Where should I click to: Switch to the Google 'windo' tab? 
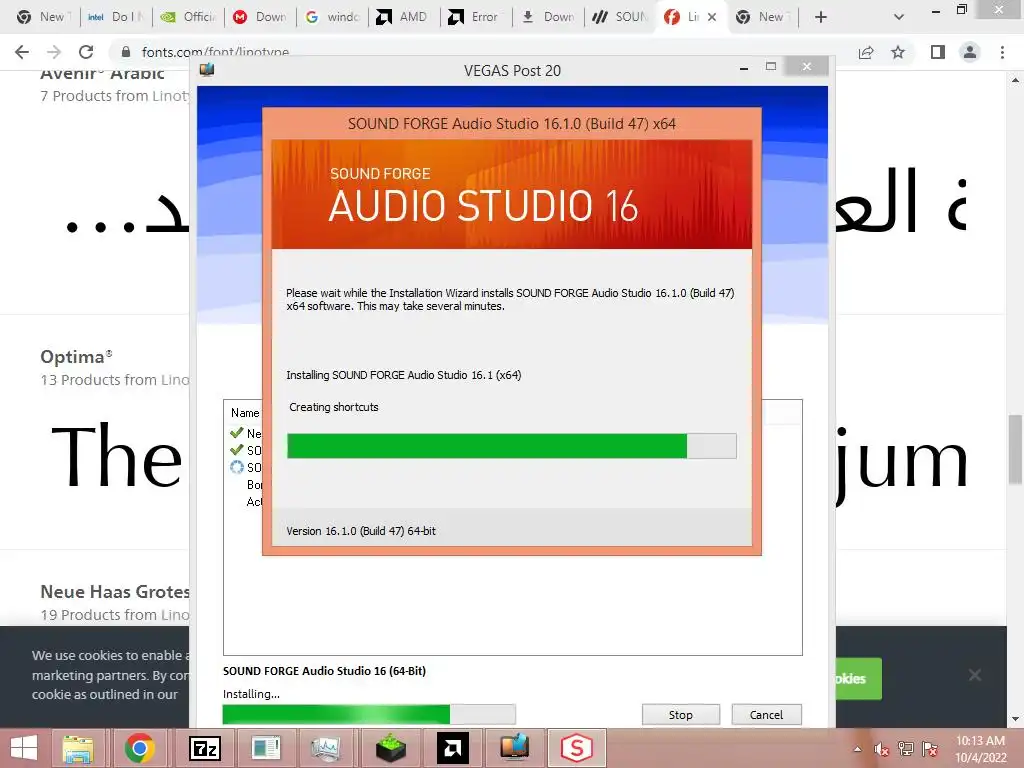(x=332, y=17)
